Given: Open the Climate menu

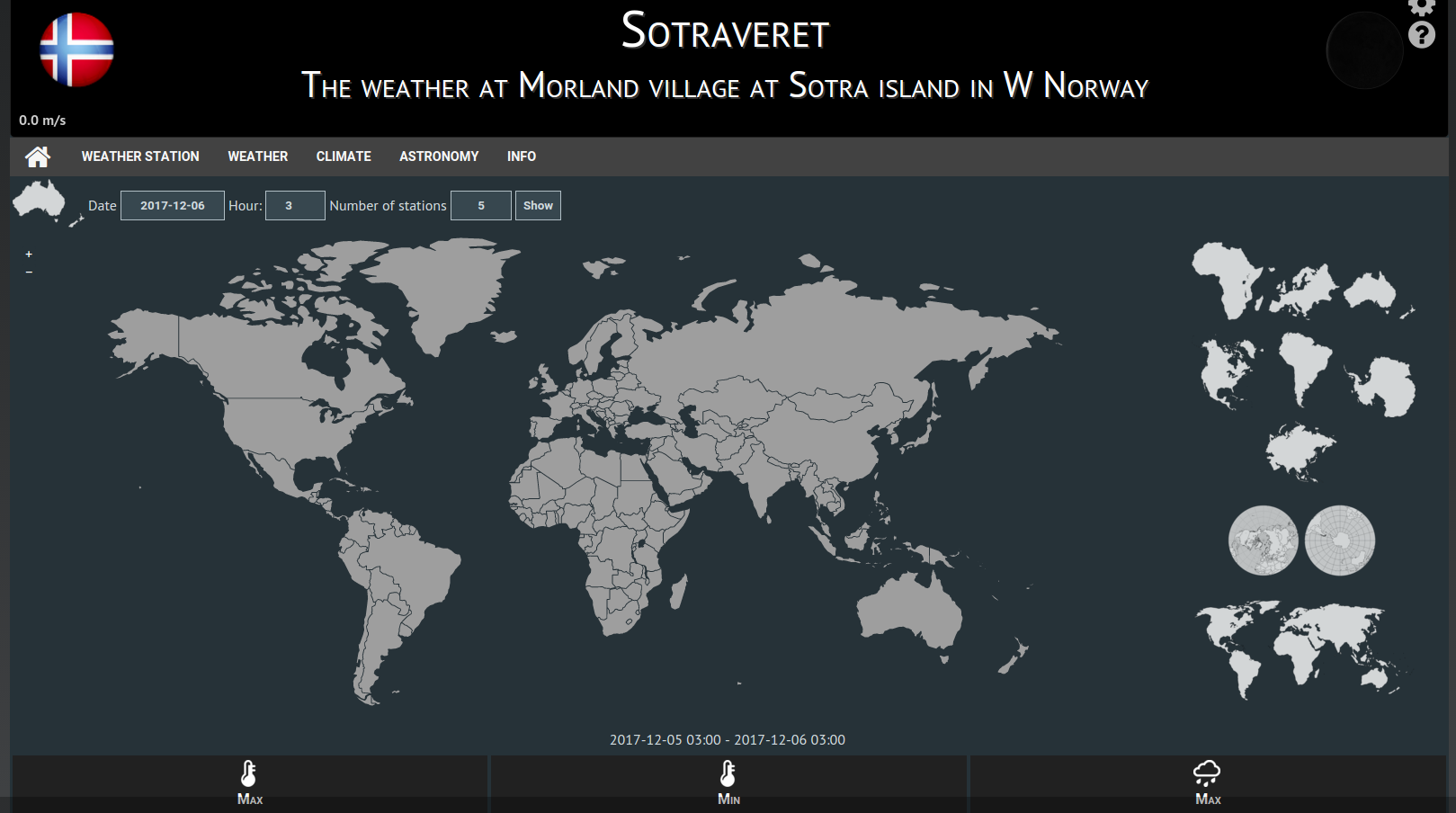Looking at the screenshot, I should [x=343, y=156].
